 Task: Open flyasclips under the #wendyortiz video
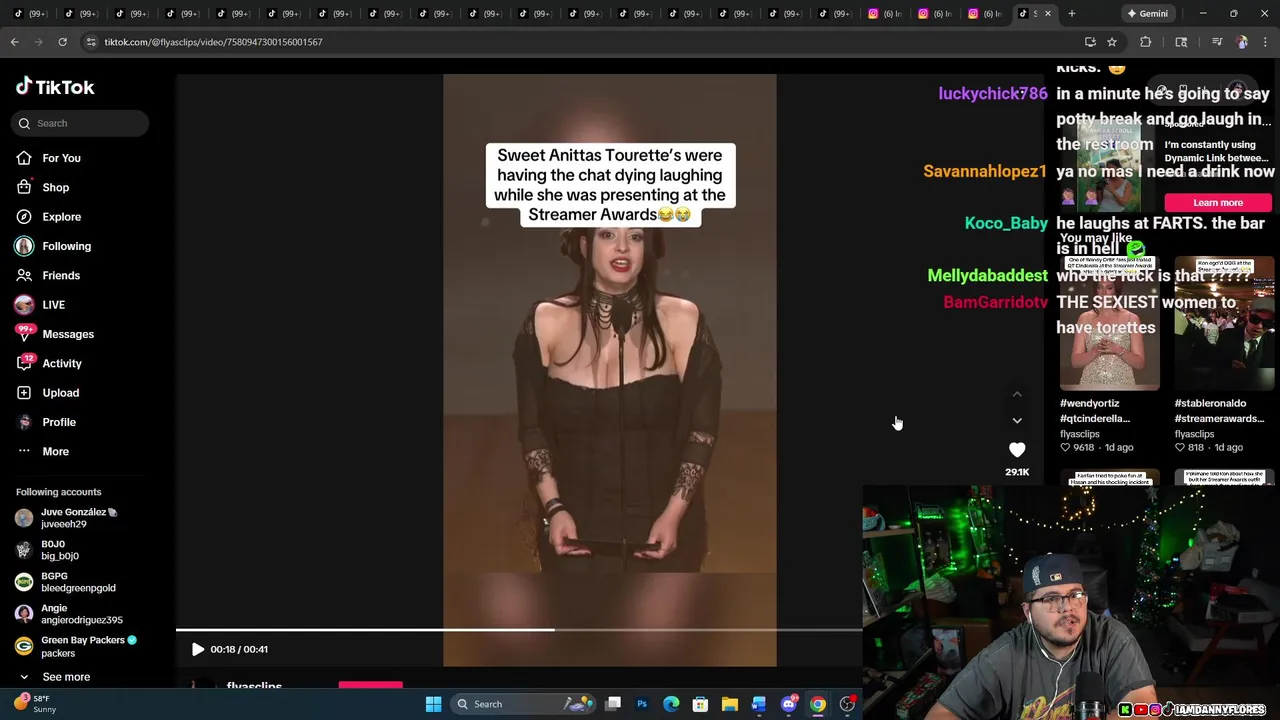pos(1080,435)
